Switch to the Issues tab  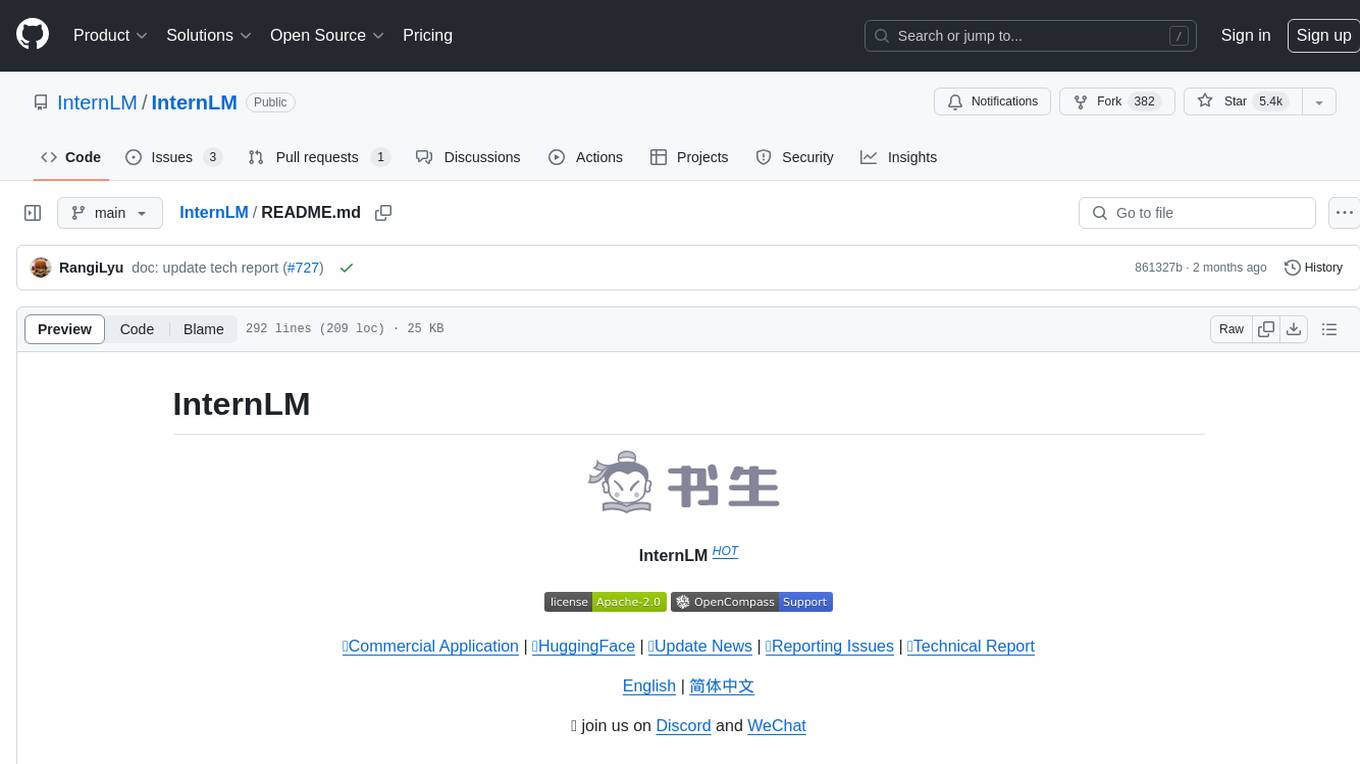tap(174, 157)
